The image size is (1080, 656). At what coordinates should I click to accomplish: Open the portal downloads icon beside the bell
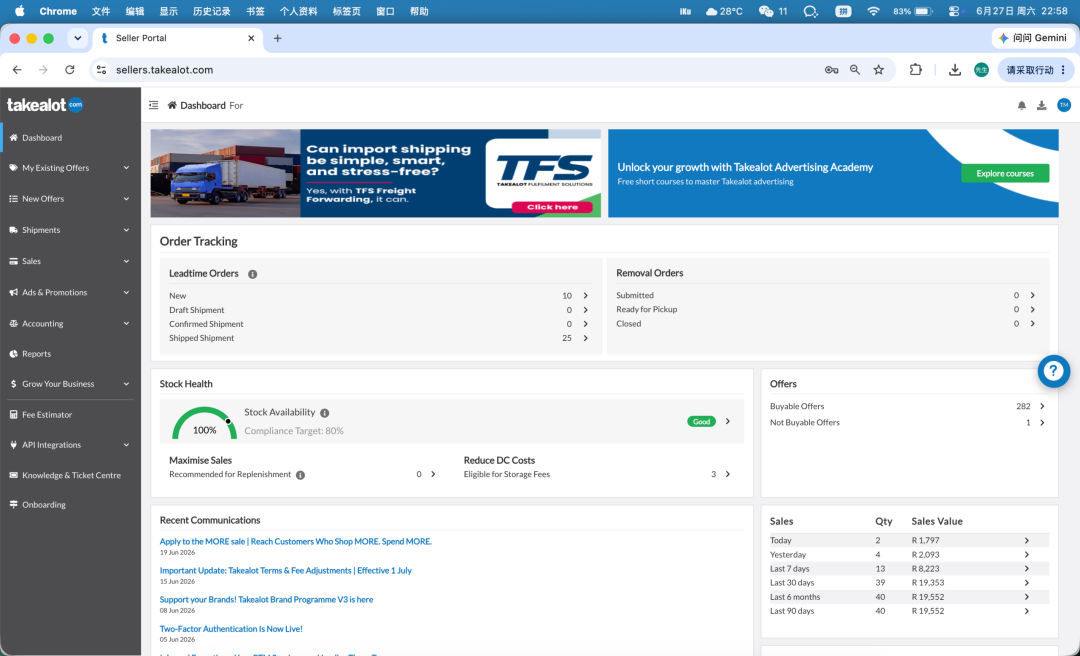pos(1041,105)
